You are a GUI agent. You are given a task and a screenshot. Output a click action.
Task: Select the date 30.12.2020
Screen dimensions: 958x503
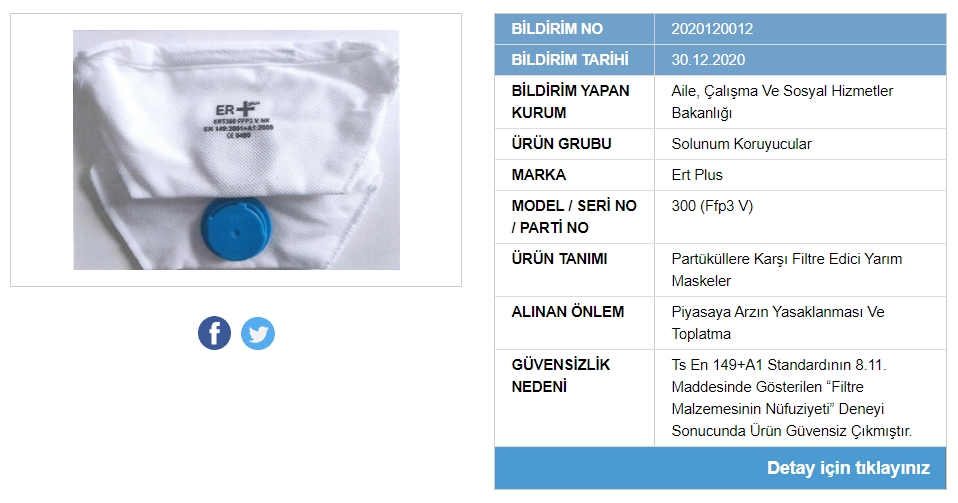[708, 60]
